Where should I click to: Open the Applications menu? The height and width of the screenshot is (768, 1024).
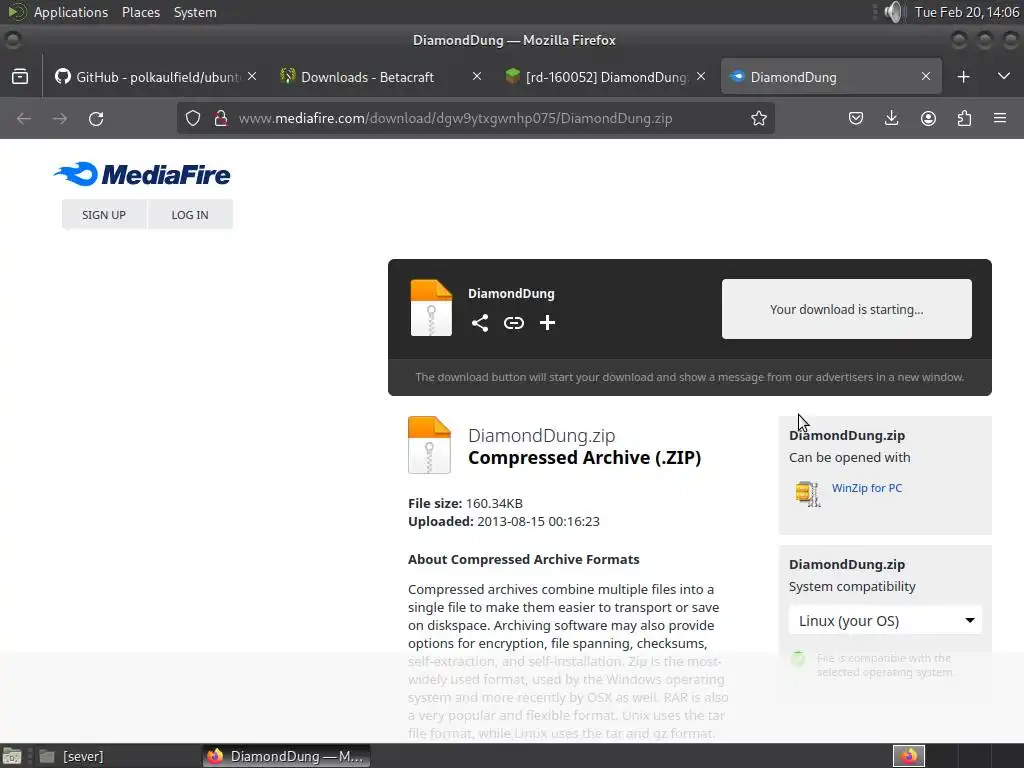[71, 12]
